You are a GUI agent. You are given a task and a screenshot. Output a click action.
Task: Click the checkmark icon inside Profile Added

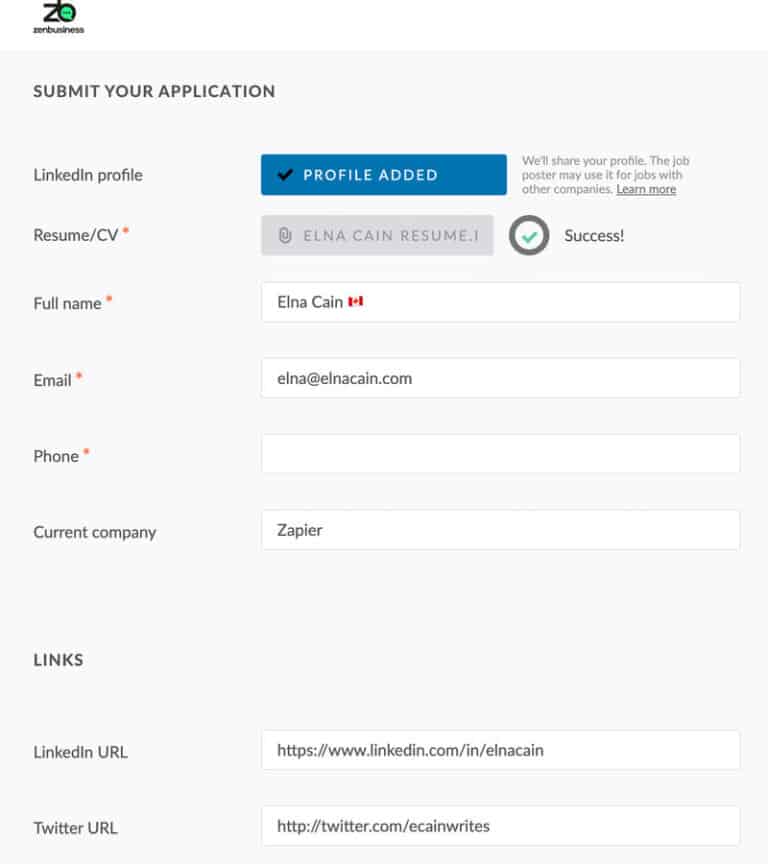(285, 175)
